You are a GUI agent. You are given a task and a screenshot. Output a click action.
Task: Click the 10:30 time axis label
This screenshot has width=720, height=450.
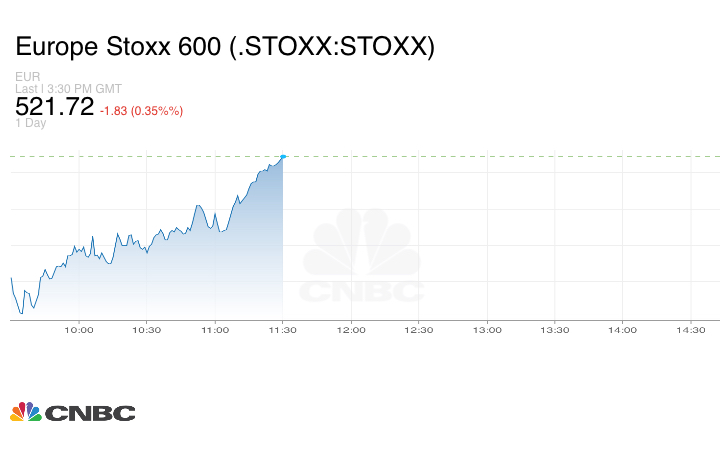[147, 330]
